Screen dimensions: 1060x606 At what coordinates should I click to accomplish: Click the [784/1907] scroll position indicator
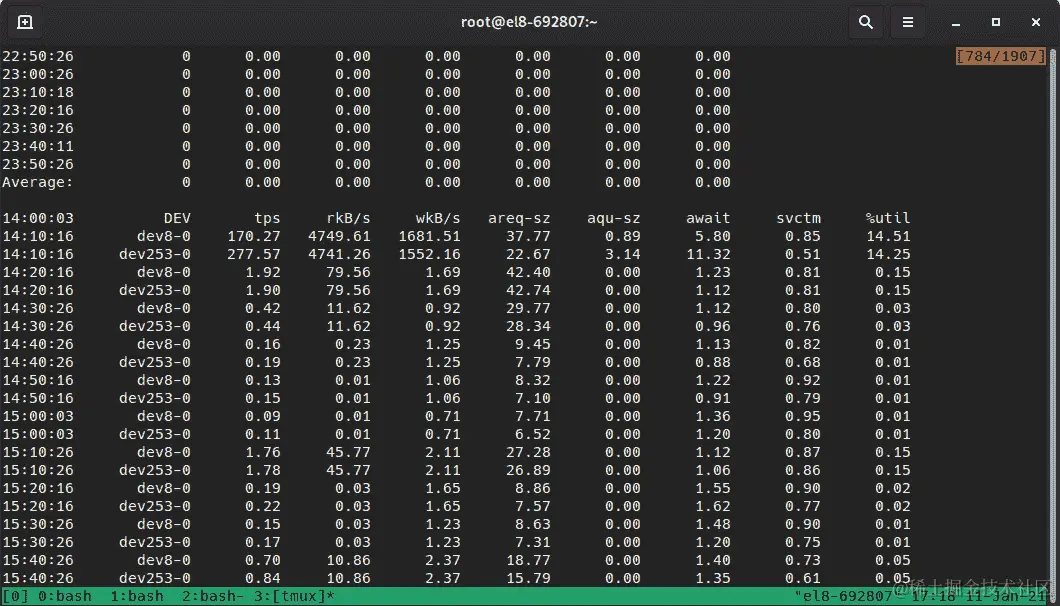1001,56
